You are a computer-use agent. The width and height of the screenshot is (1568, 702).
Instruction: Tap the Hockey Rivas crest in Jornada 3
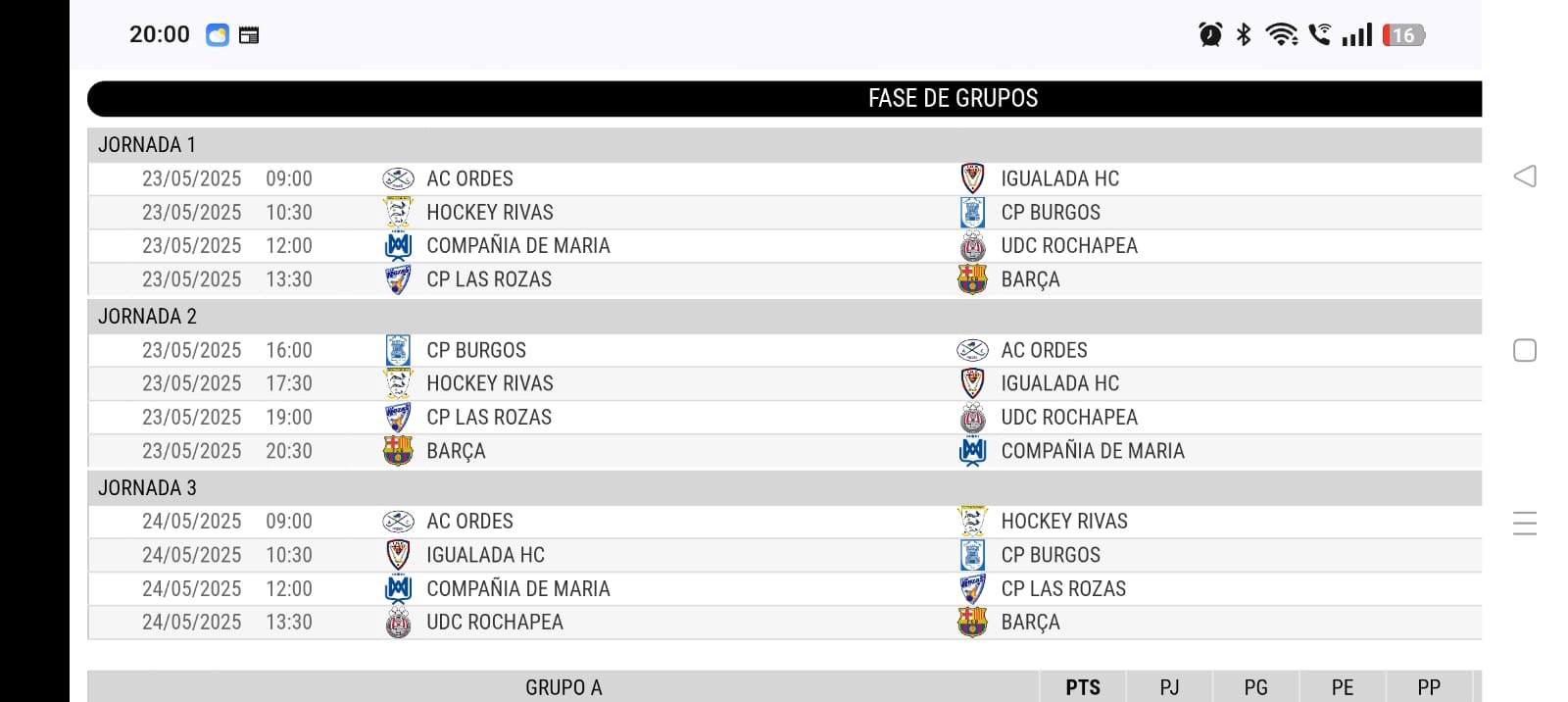point(972,521)
